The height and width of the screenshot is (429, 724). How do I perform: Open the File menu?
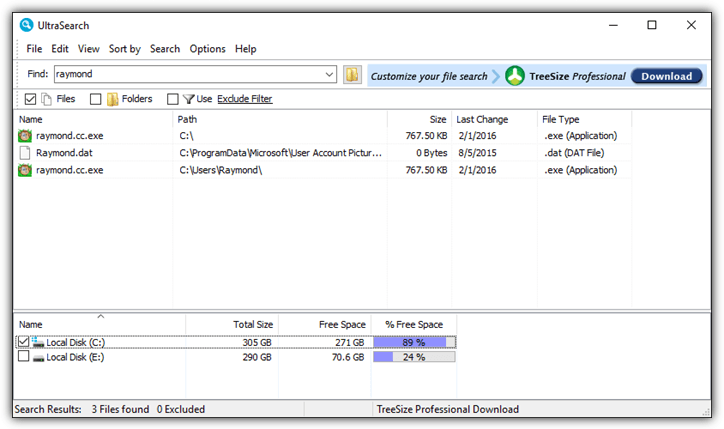point(34,49)
